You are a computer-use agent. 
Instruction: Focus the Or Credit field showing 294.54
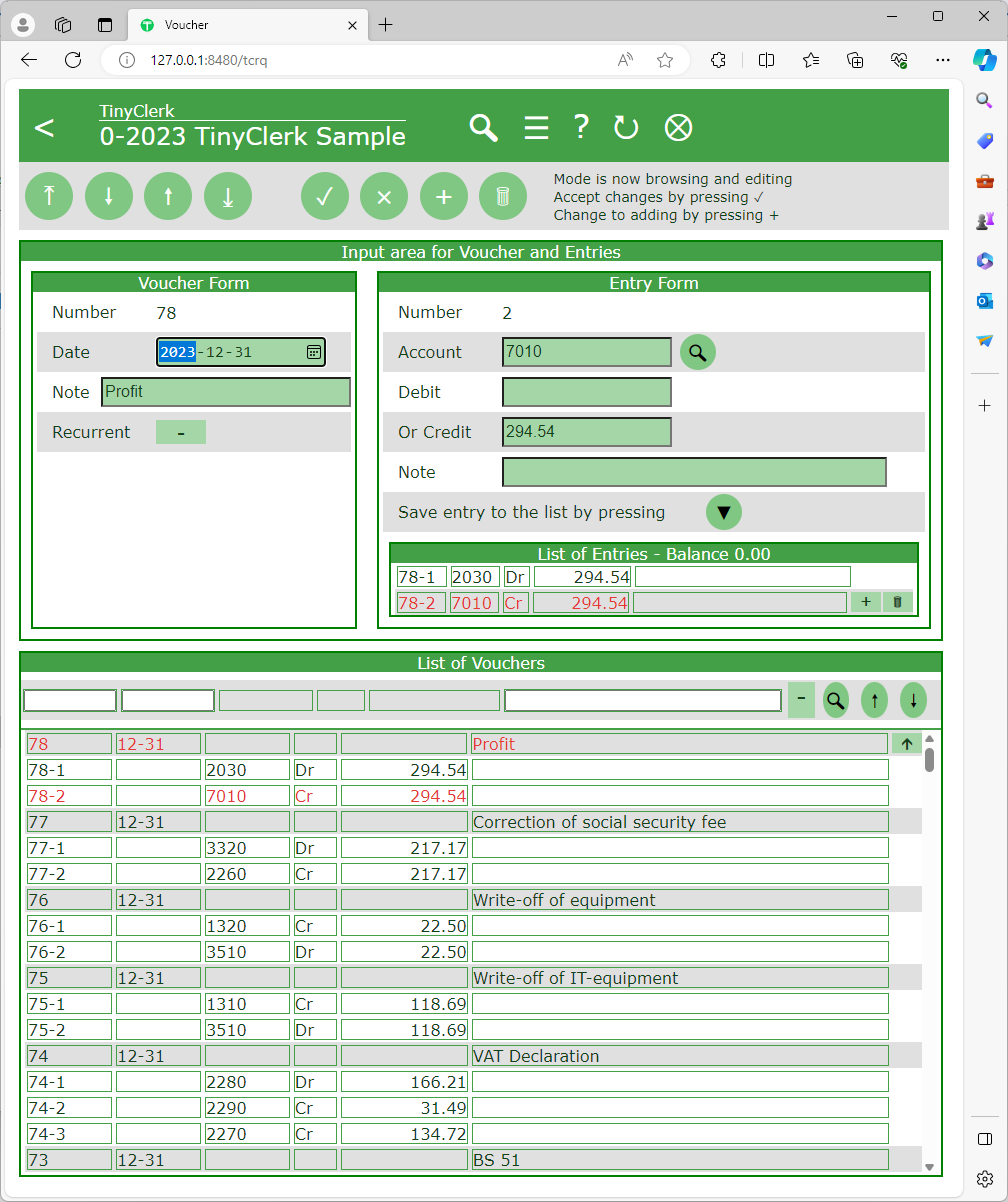[x=587, y=432]
